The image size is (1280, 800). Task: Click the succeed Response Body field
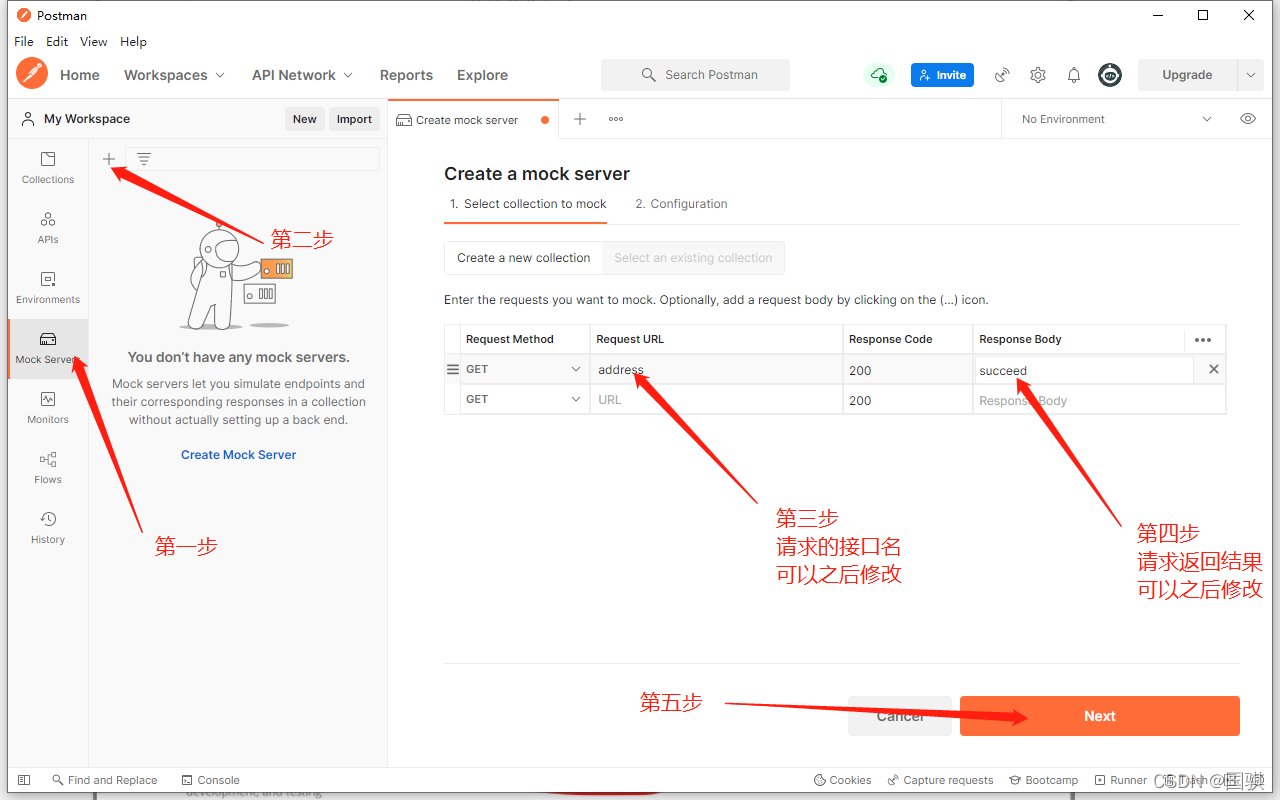tap(1084, 370)
